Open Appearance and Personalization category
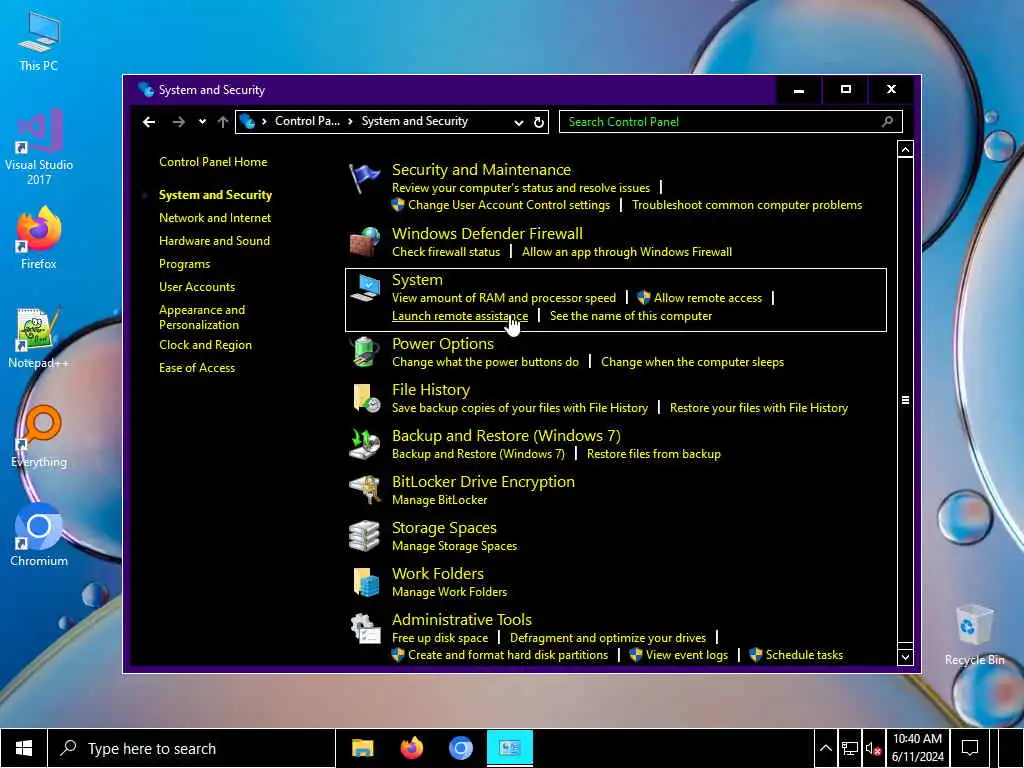Image resolution: width=1024 pixels, height=768 pixels. tap(202, 317)
